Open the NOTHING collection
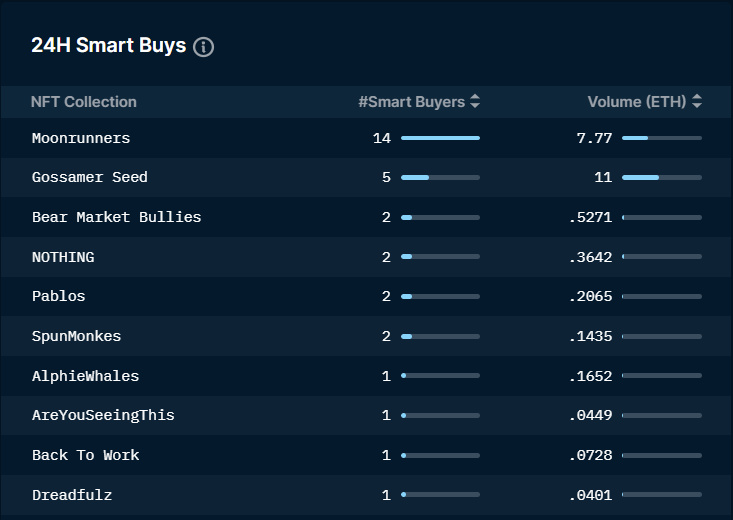This screenshot has width=733, height=520. (63, 257)
